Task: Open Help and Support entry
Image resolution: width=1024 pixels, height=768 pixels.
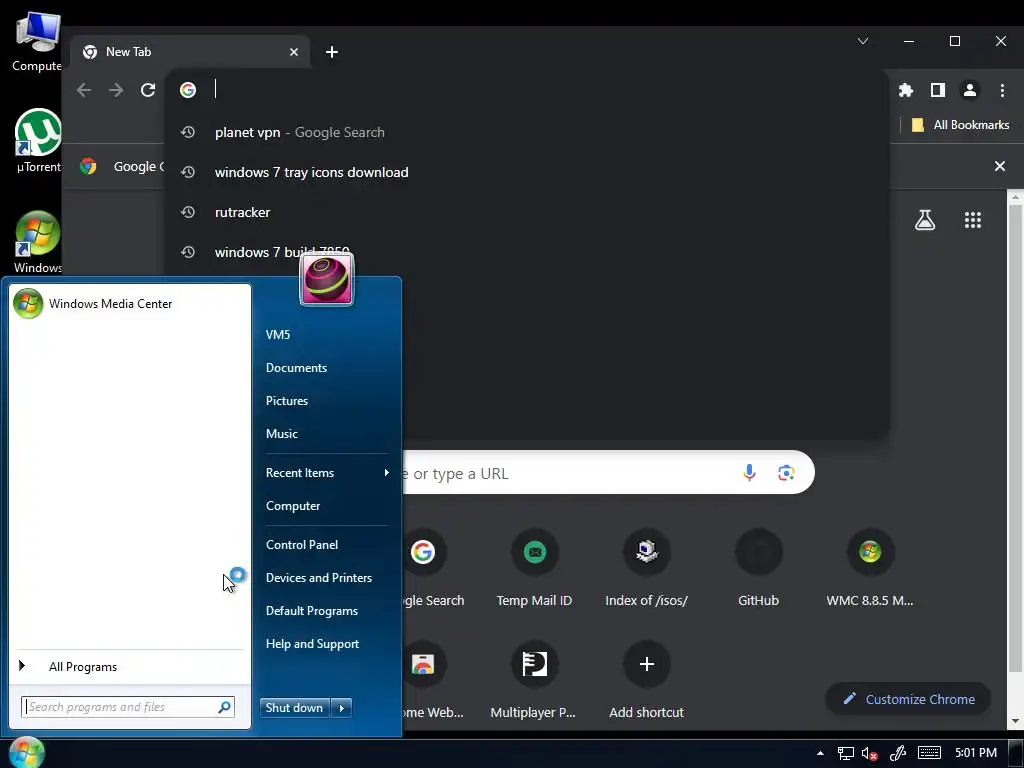Action: pos(312,644)
